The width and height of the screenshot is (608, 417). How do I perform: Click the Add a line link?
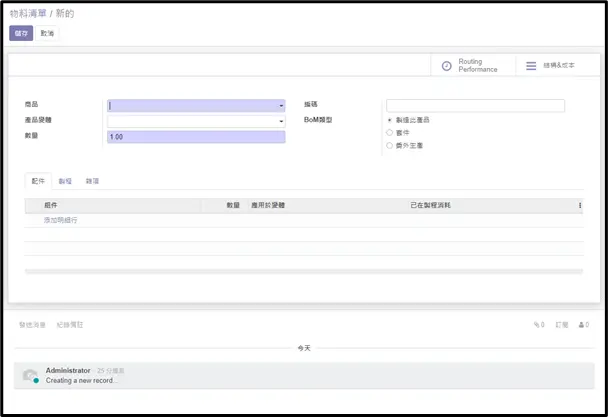60,220
